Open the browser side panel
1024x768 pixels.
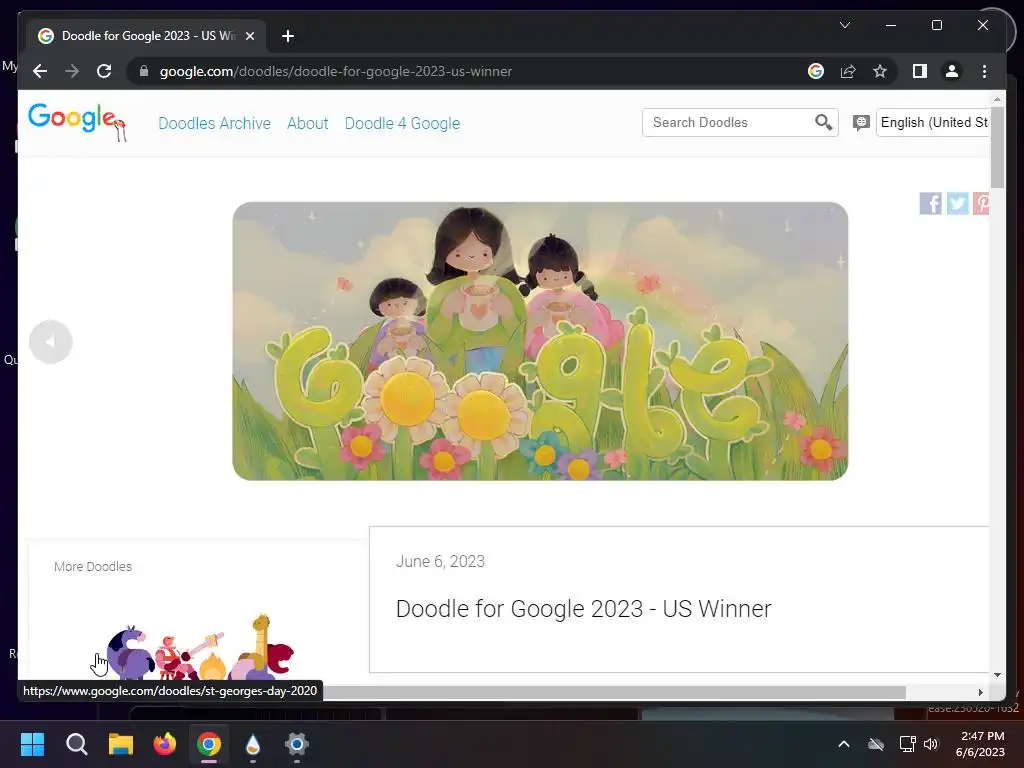coord(920,71)
